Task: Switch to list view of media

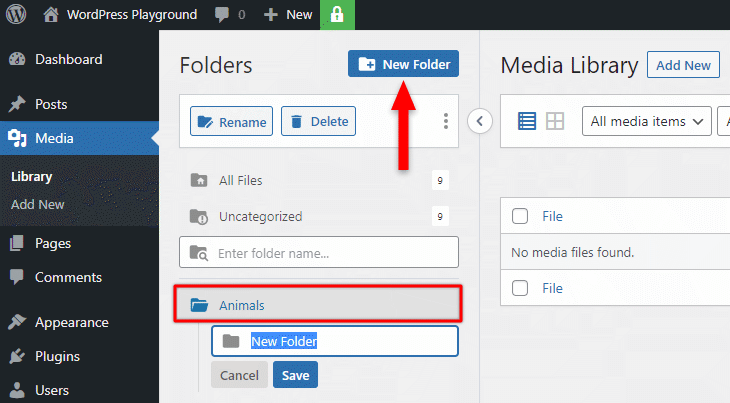Action: pos(527,121)
